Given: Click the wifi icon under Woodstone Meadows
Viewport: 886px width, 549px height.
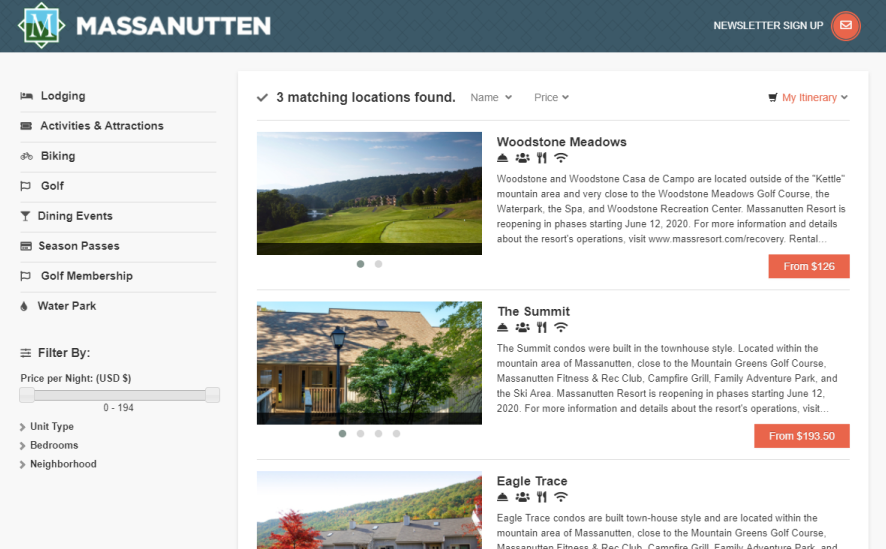Looking at the screenshot, I should click(561, 158).
